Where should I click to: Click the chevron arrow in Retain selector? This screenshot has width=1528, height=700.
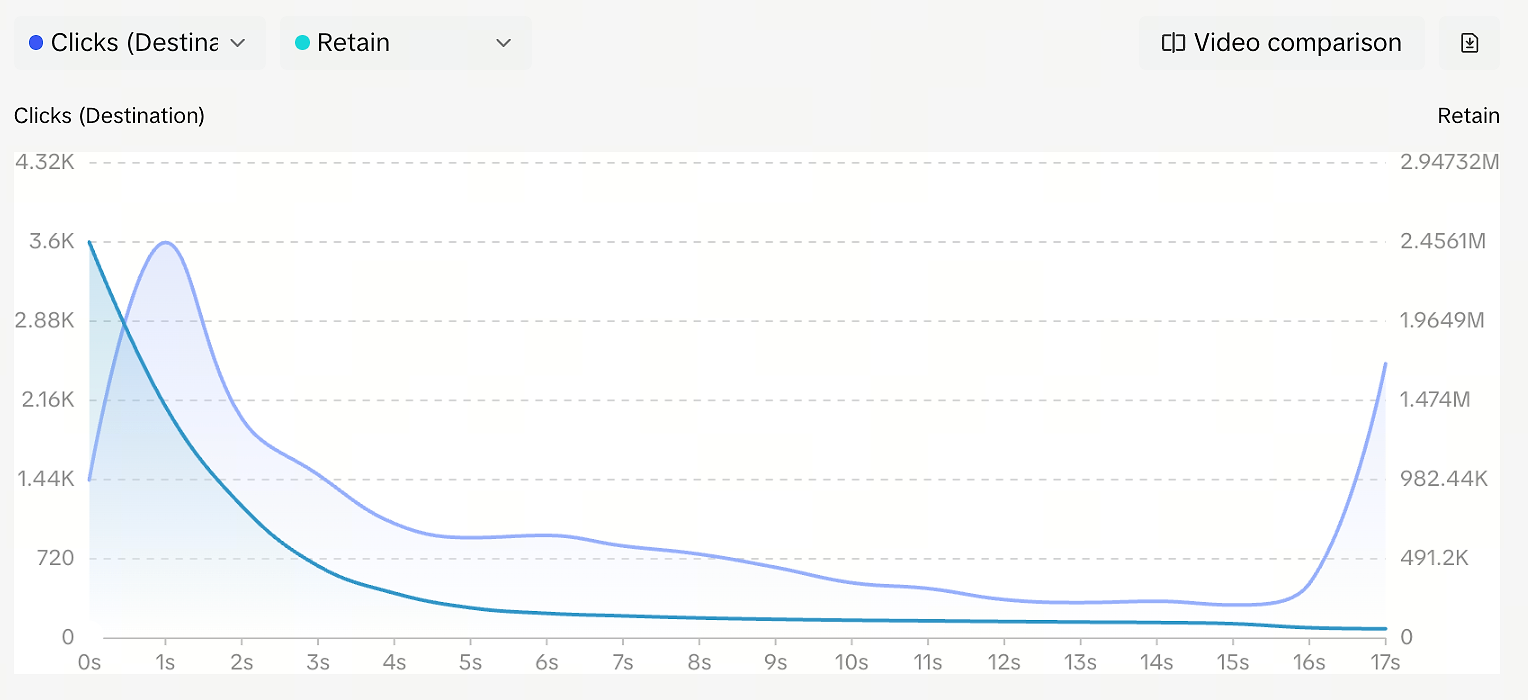(504, 43)
